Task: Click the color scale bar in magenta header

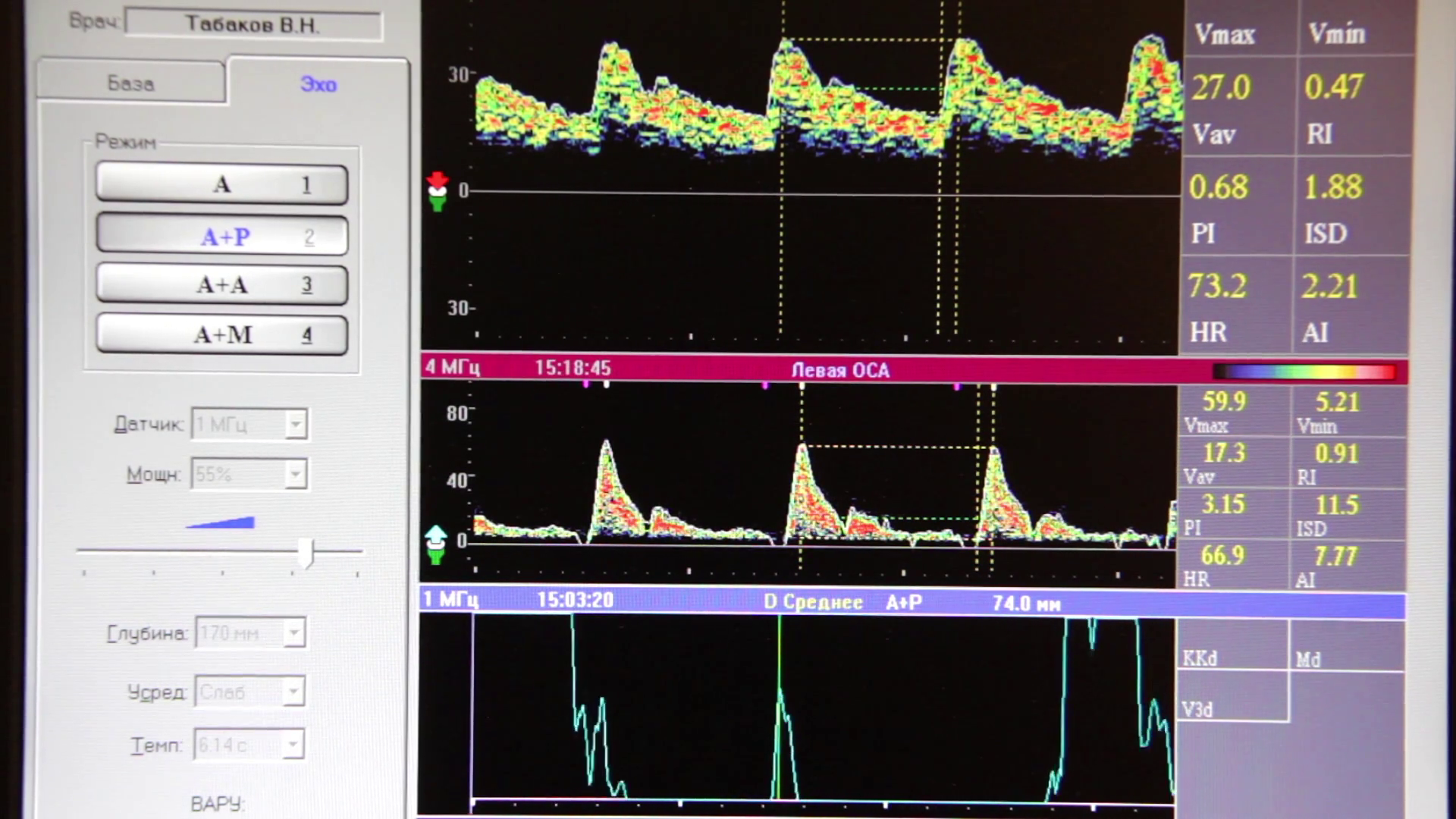Action: tap(1304, 372)
